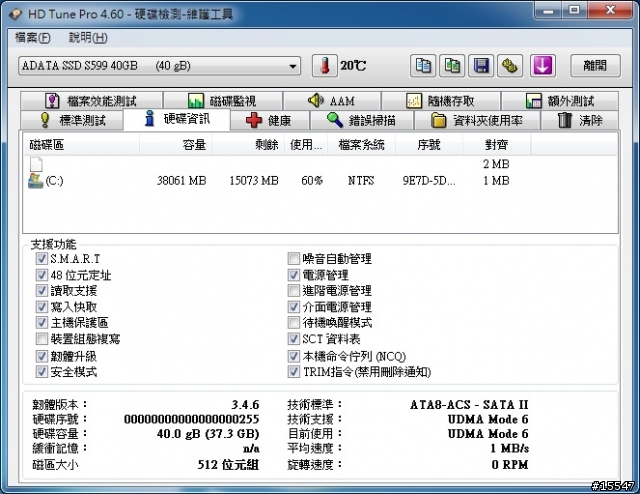Click the firmware version value 3.4.6
This screenshot has width=640, height=494.
[x=245, y=405]
